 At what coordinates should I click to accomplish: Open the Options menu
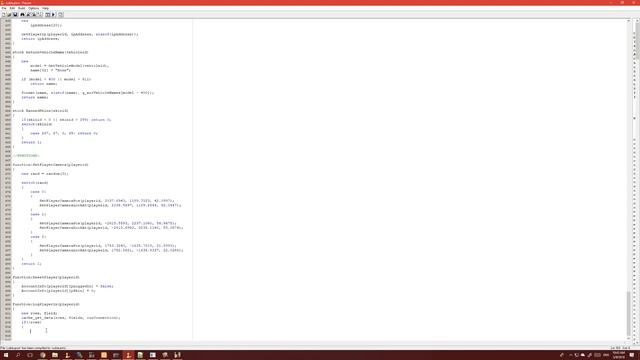33,8
